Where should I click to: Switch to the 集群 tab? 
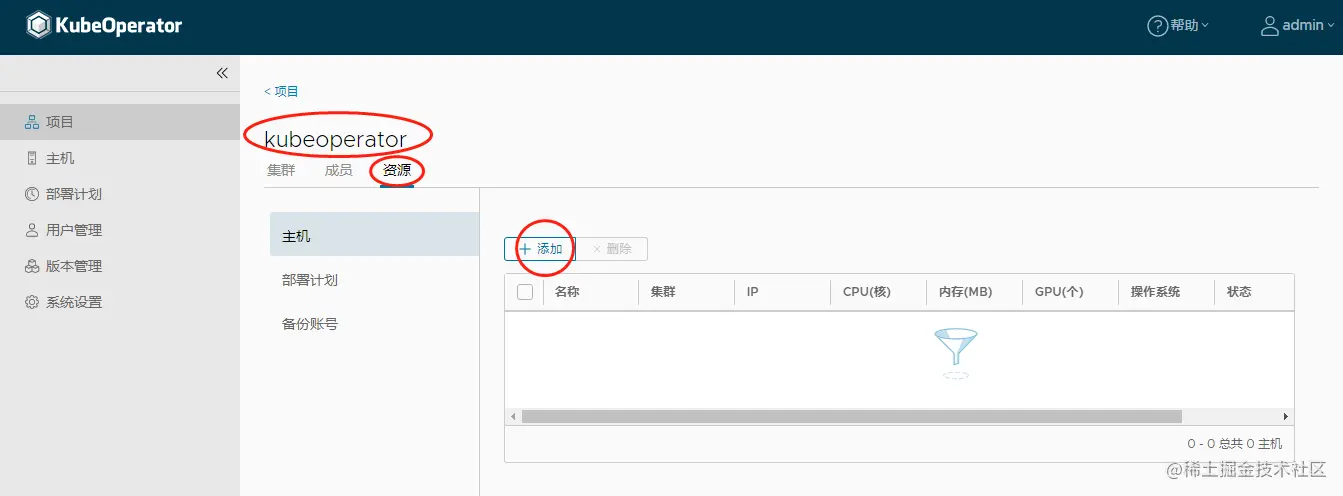(x=281, y=170)
